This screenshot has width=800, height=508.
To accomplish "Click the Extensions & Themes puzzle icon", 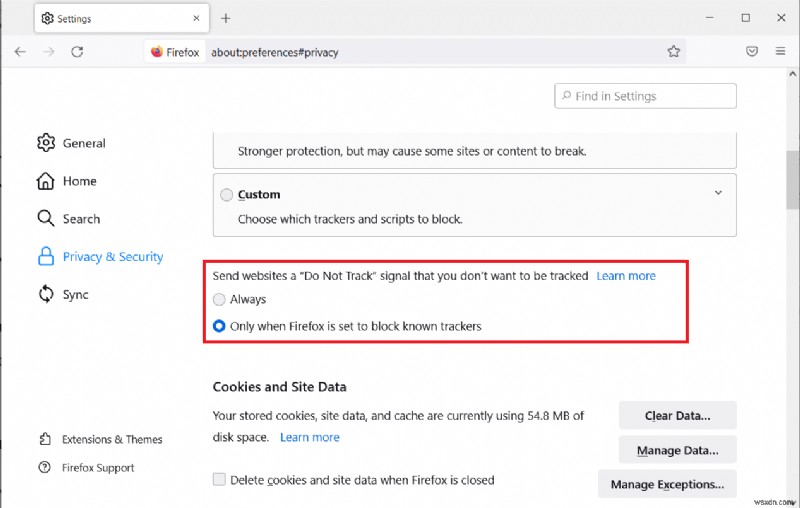I will point(45,439).
